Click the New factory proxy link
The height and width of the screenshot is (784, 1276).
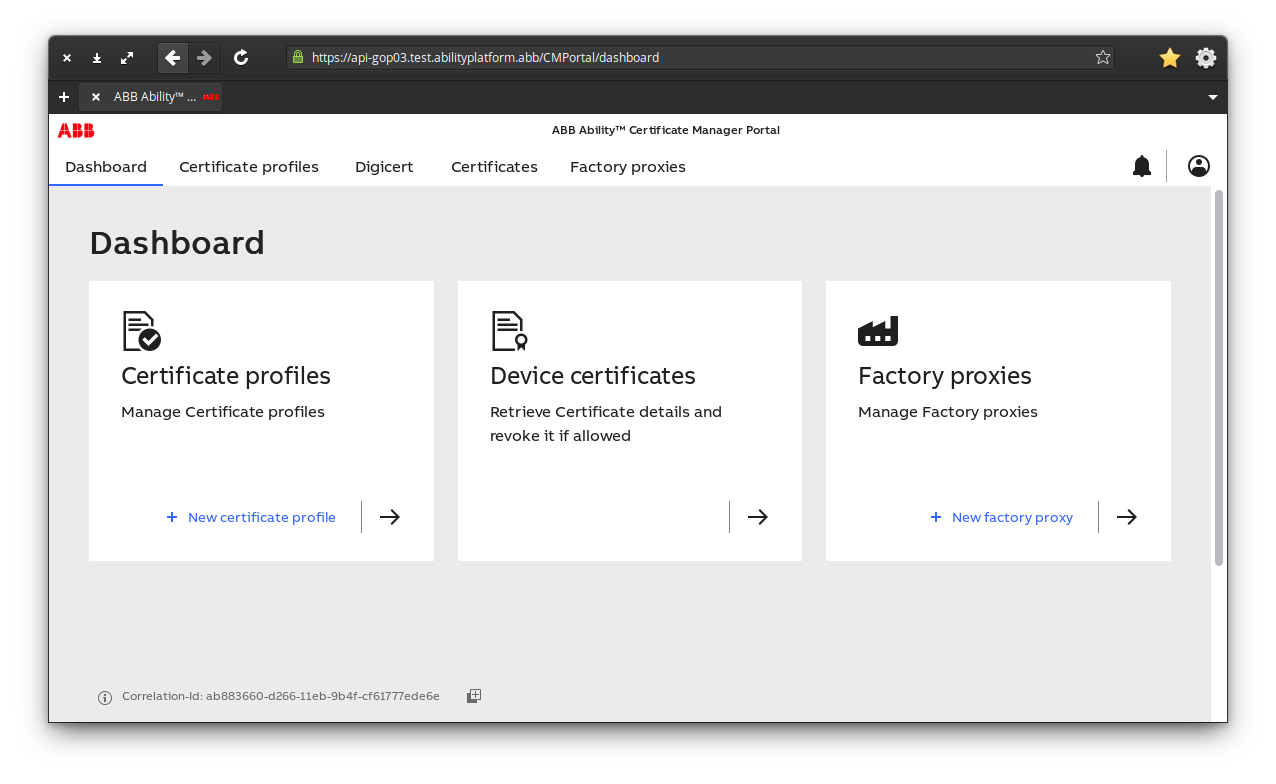tap(1011, 517)
